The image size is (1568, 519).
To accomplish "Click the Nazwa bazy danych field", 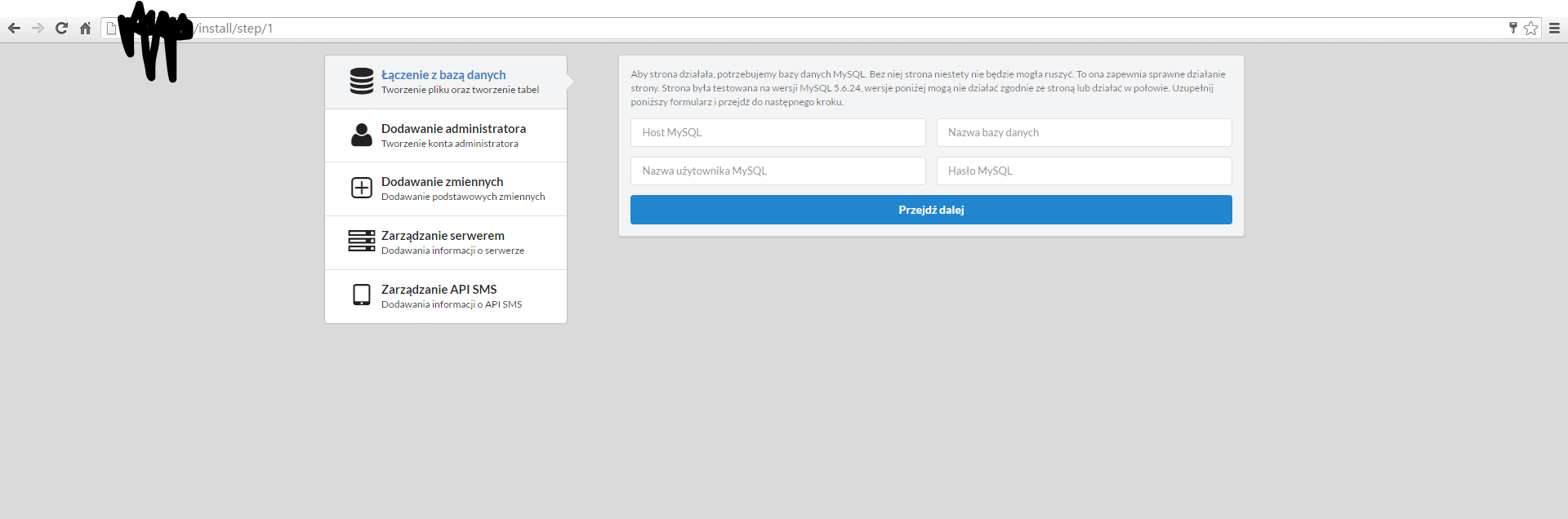I will tap(1084, 133).
